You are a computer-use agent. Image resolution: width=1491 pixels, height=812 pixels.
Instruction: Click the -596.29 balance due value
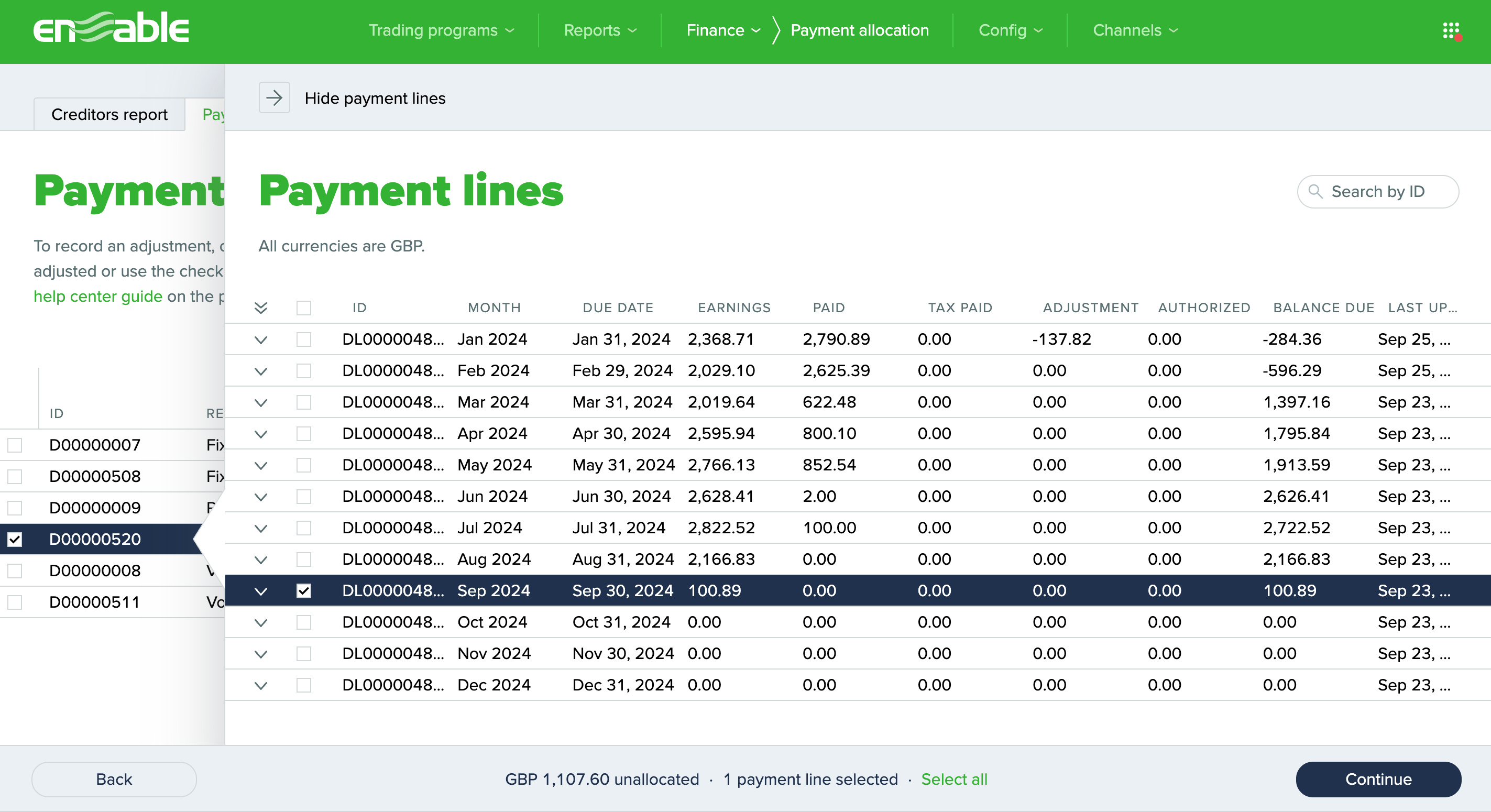(x=1292, y=370)
